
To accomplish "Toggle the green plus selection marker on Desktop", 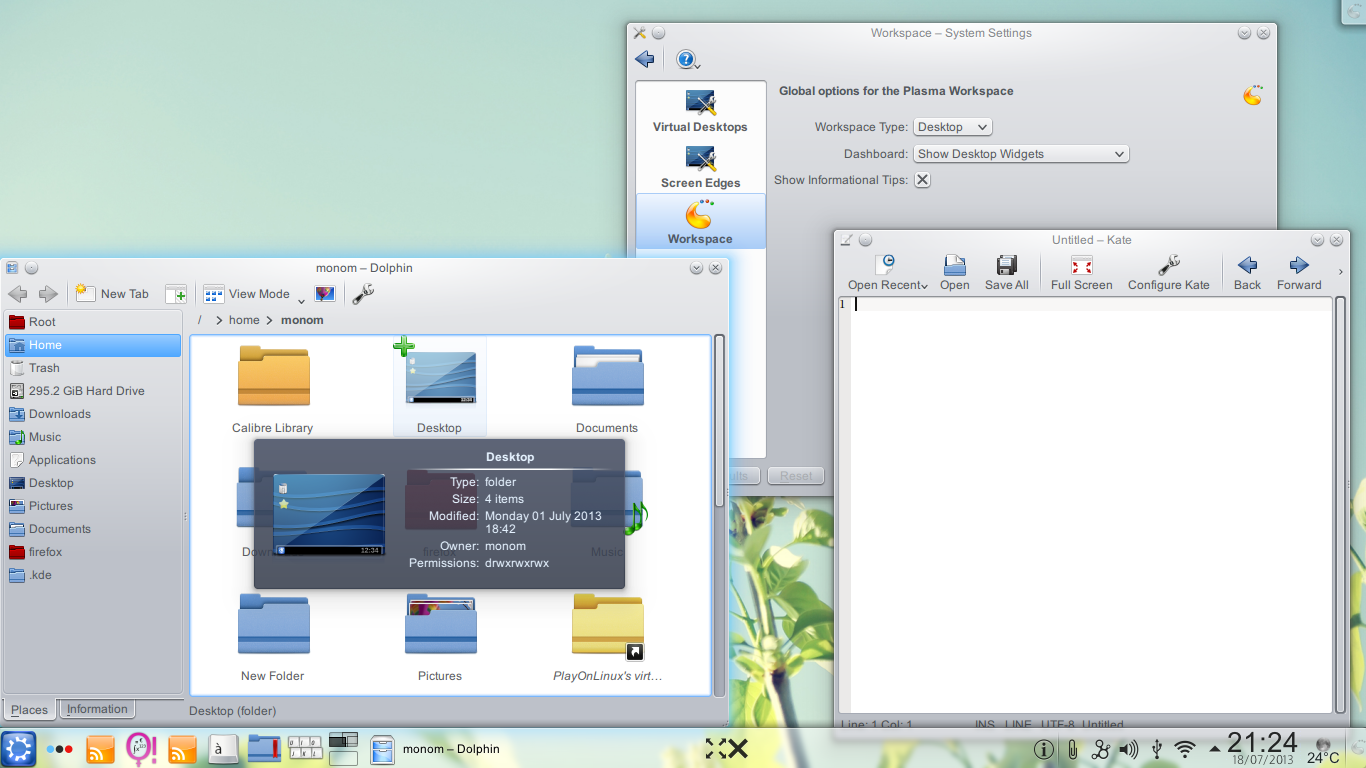I will (x=404, y=347).
